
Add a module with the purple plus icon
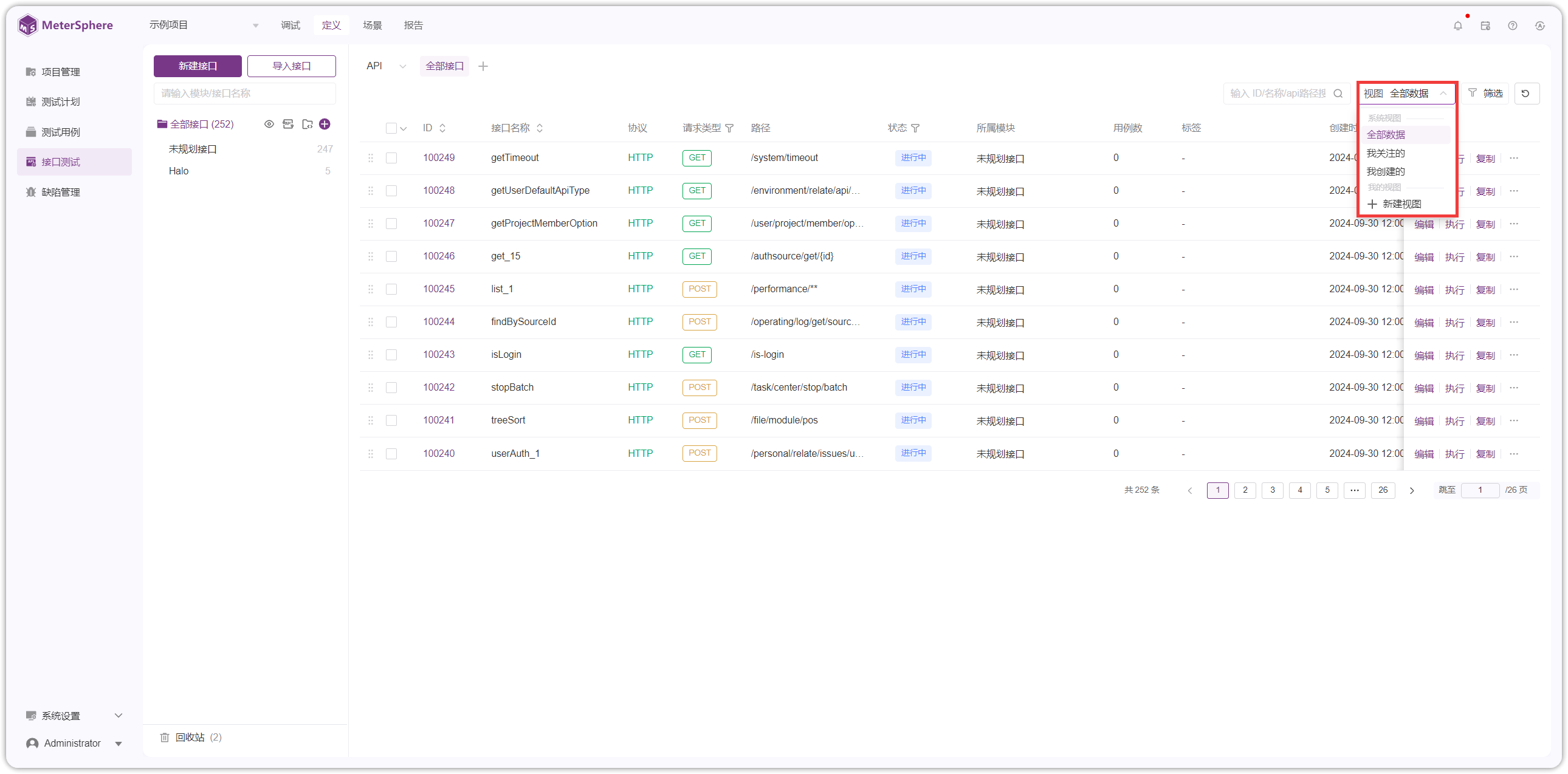pyautogui.click(x=325, y=124)
